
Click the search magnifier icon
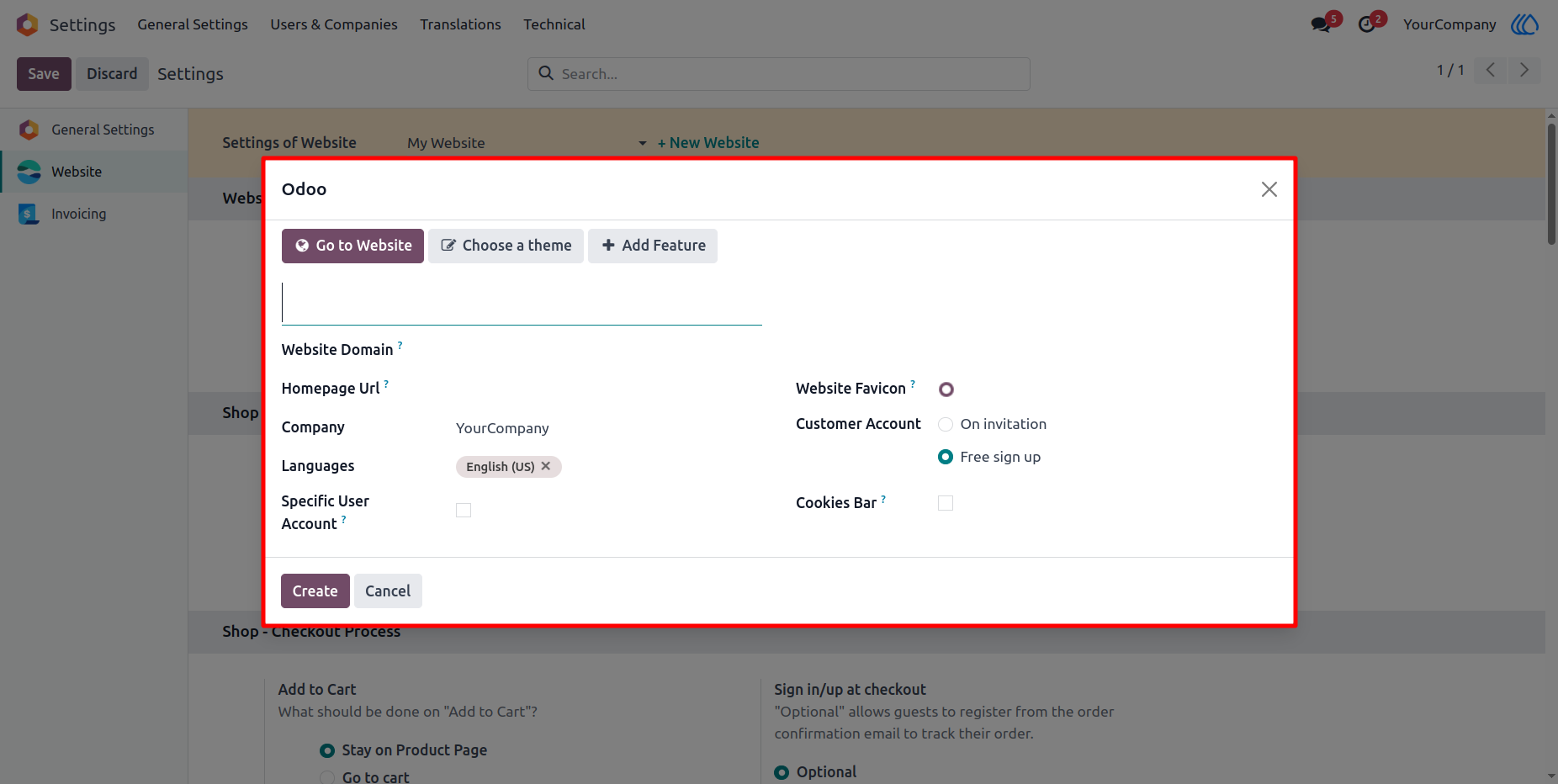(x=546, y=73)
